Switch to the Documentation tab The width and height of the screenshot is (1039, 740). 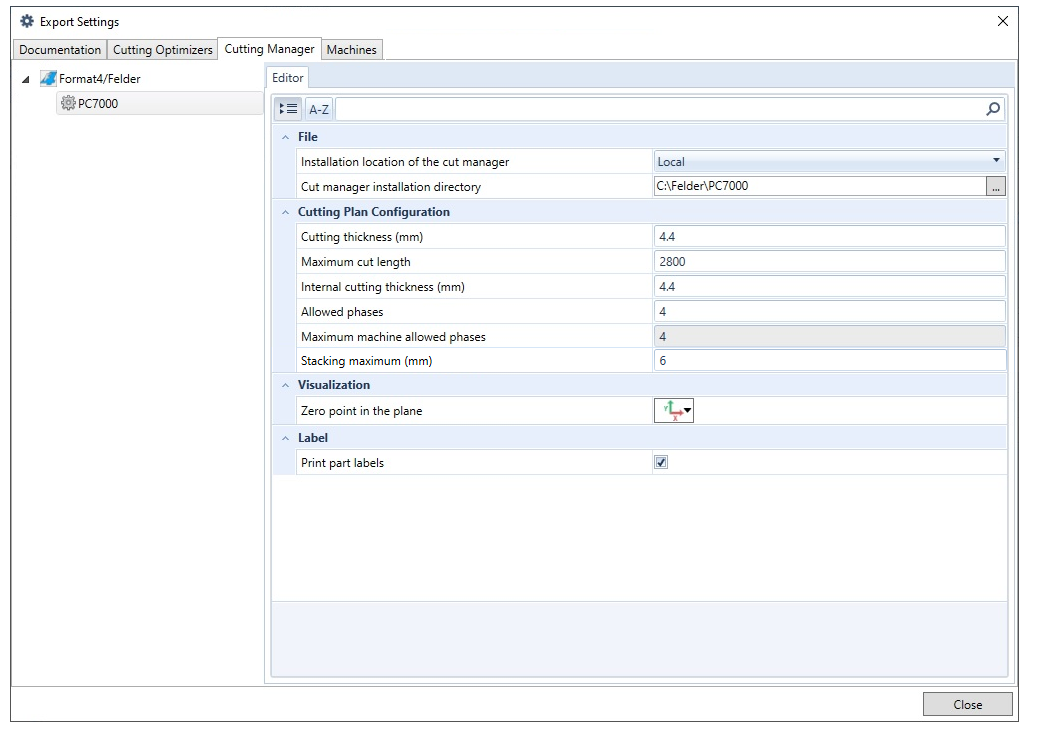coord(60,50)
